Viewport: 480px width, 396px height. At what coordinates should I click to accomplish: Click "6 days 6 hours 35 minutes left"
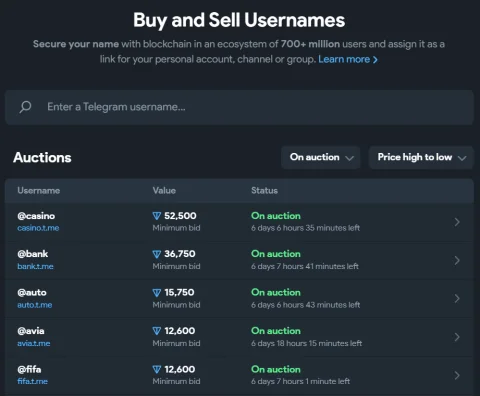[306, 228]
